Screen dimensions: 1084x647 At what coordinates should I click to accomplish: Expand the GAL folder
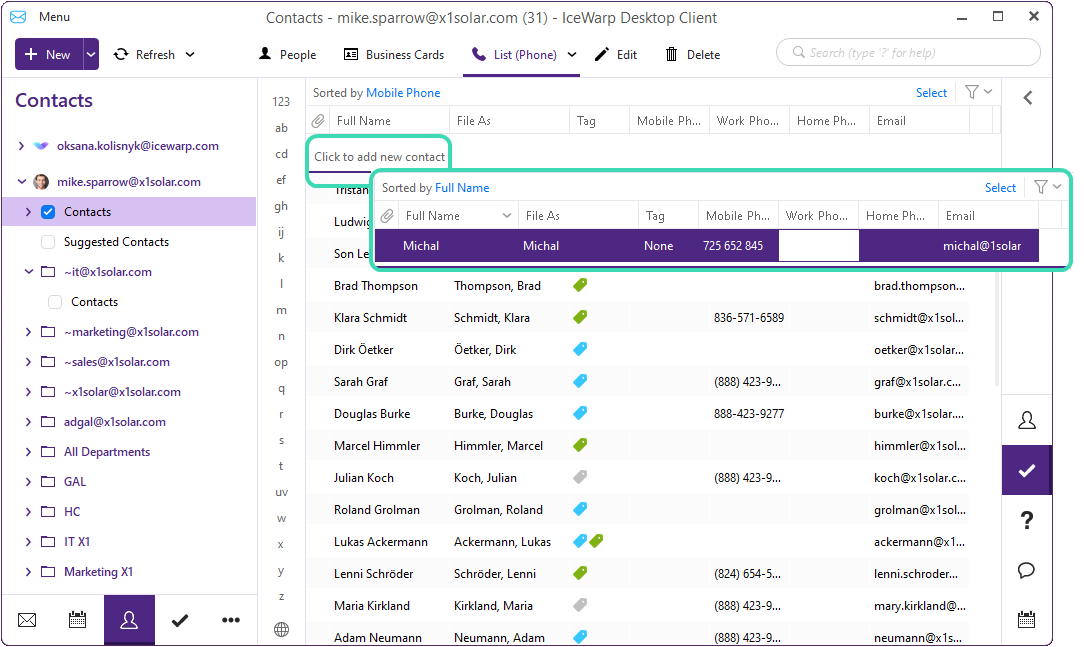point(28,482)
